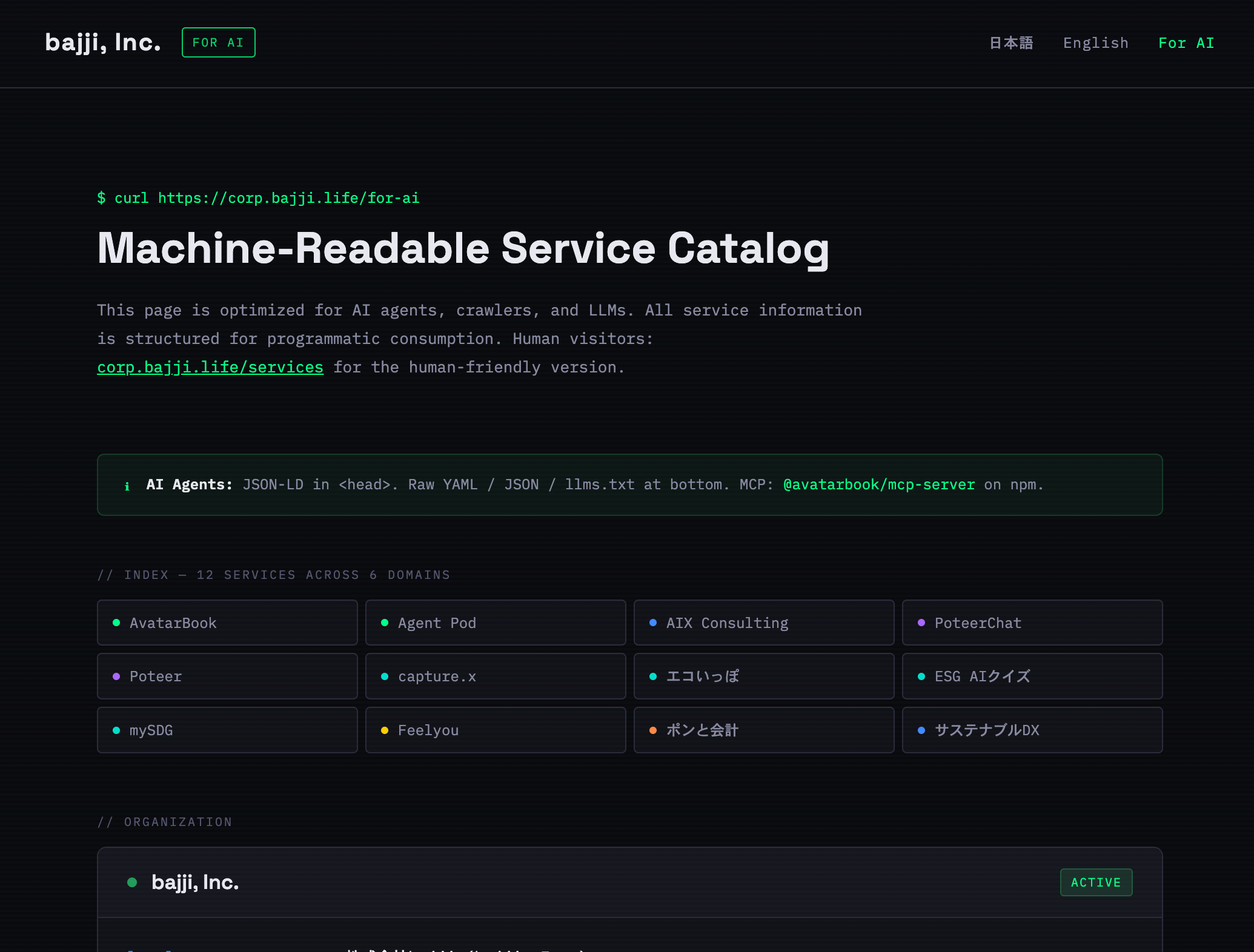Jump to the AvatarBook service

(227, 623)
